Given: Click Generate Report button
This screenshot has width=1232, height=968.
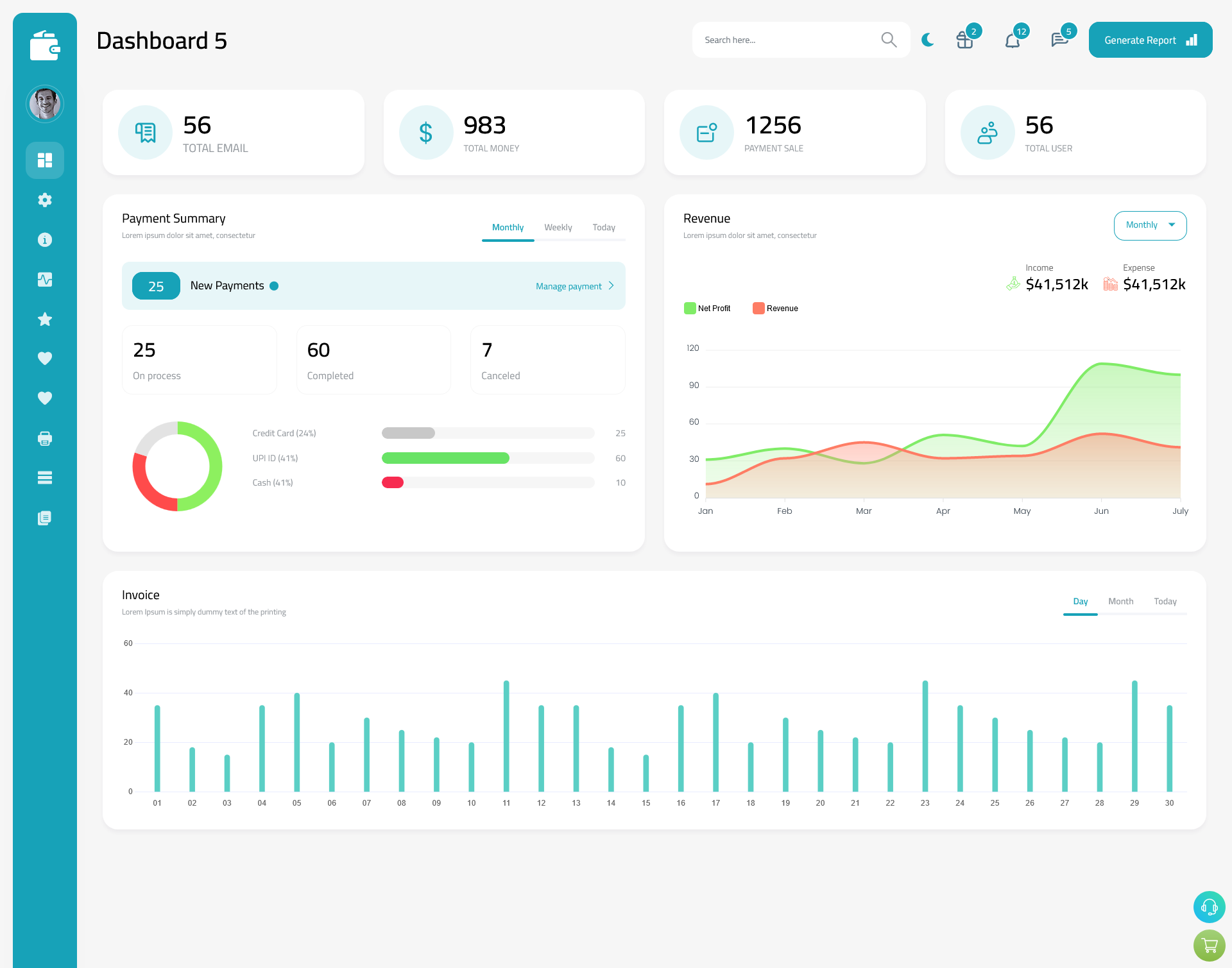Looking at the screenshot, I should coord(1149,40).
